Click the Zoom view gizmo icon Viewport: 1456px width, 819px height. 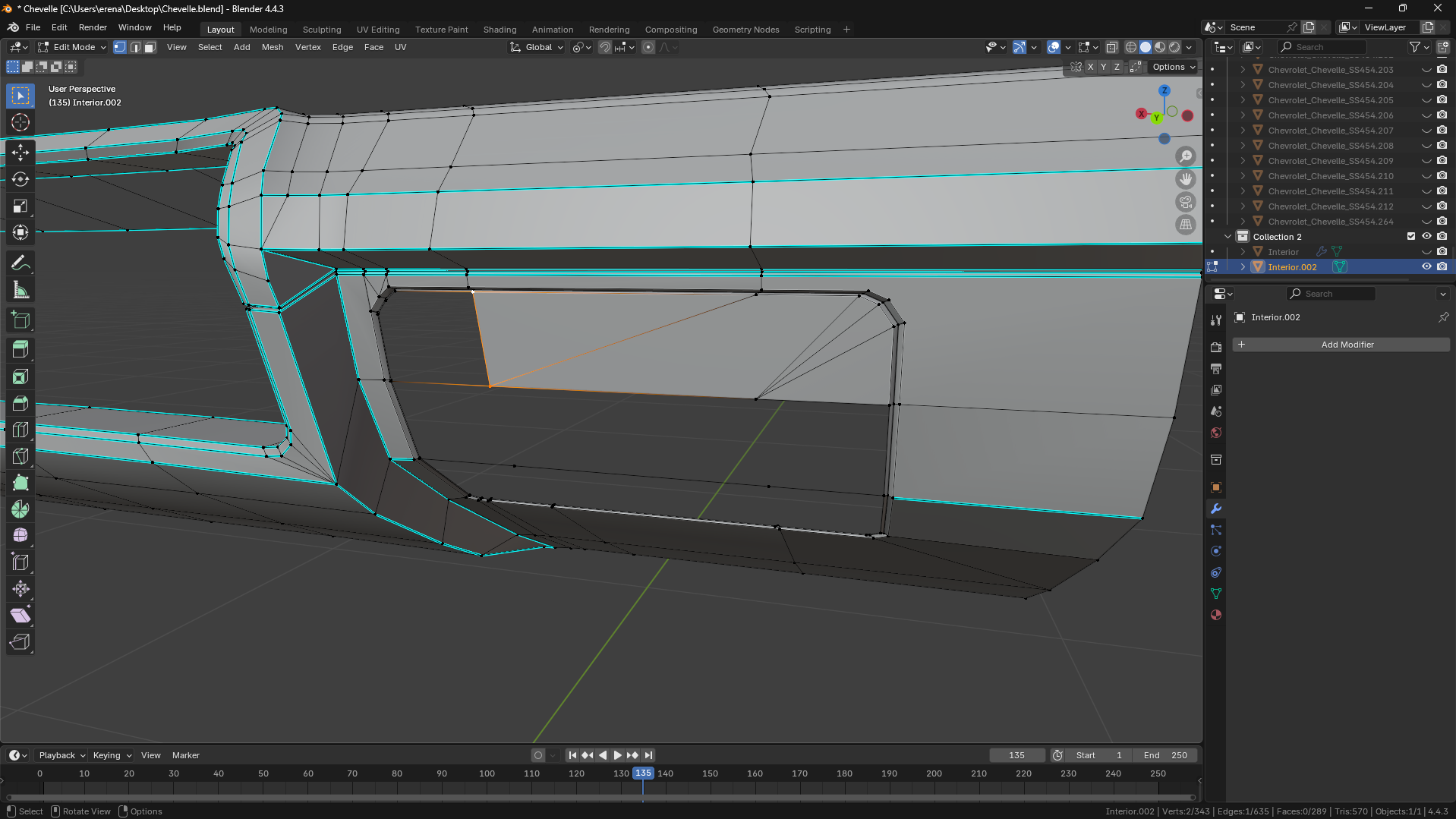point(1185,156)
